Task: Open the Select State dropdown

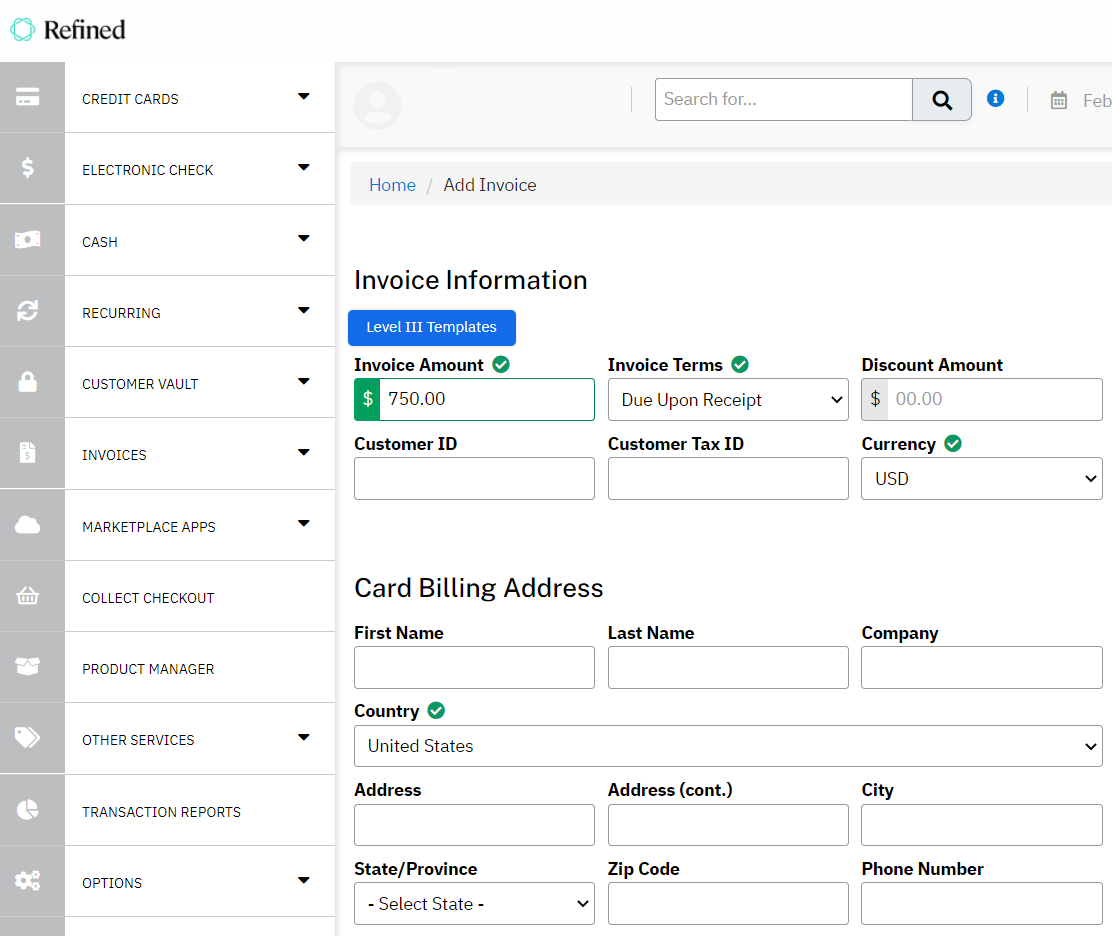Action: click(x=474, y=903)
